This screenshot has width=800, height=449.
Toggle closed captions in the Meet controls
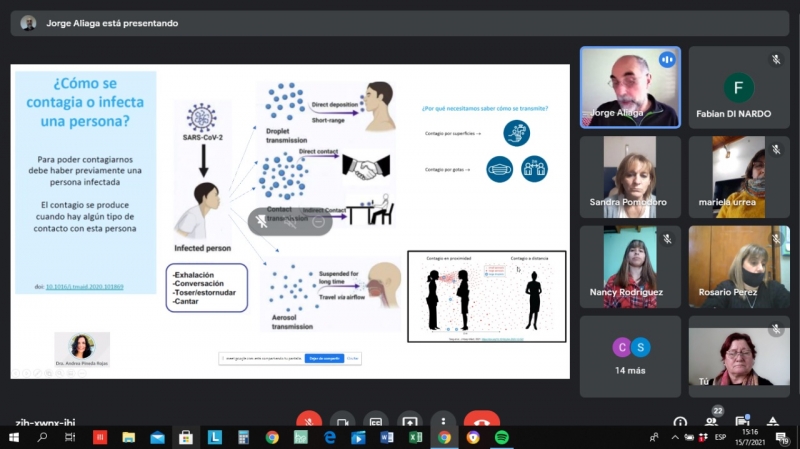pyautogui.click(x=376, y=420)
